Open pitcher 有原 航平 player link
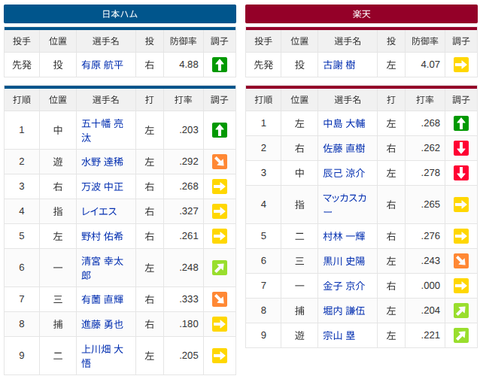 tap(102, 65)
